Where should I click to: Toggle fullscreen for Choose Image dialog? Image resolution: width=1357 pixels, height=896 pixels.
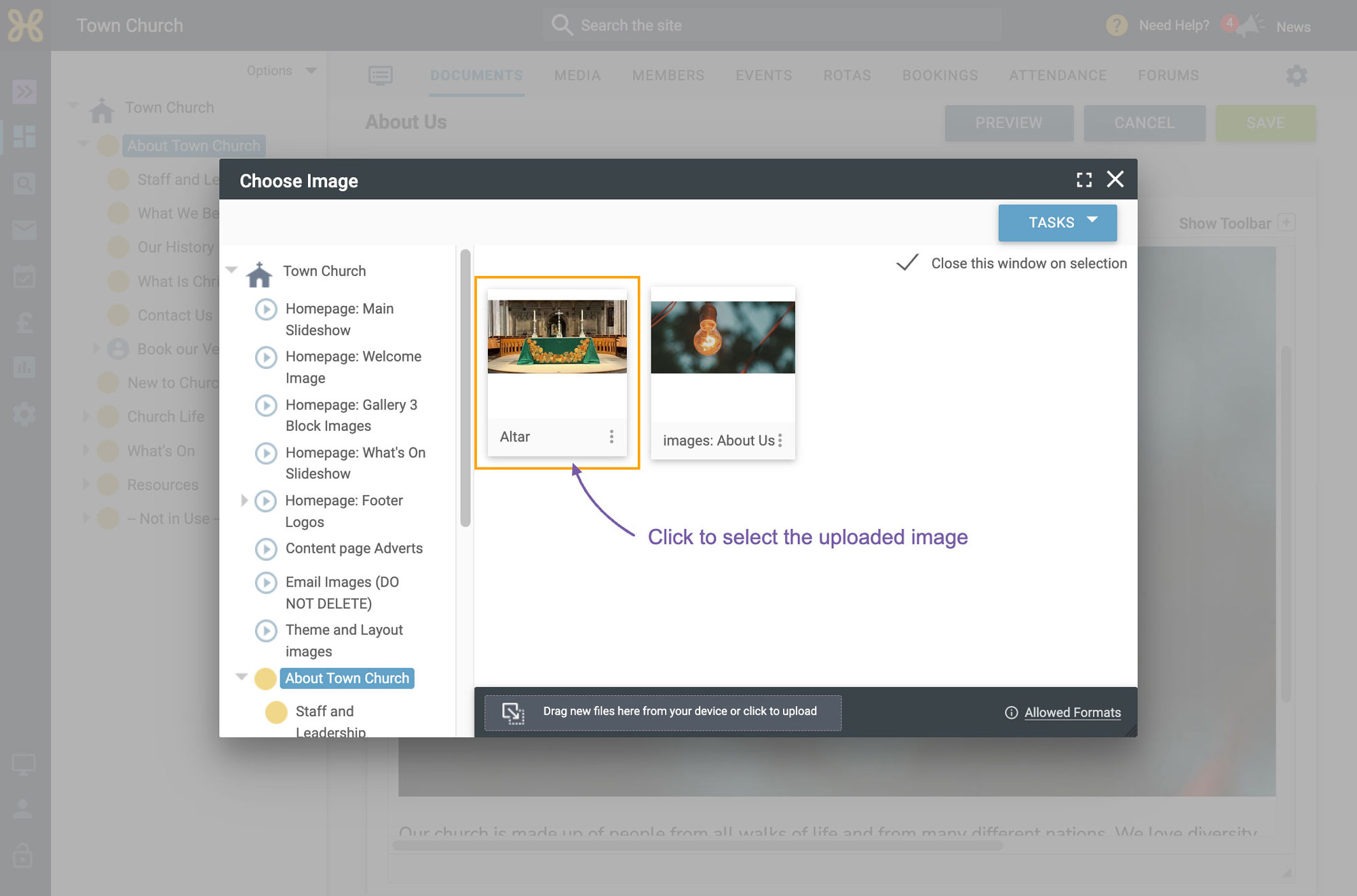(x=1084, y=180)
